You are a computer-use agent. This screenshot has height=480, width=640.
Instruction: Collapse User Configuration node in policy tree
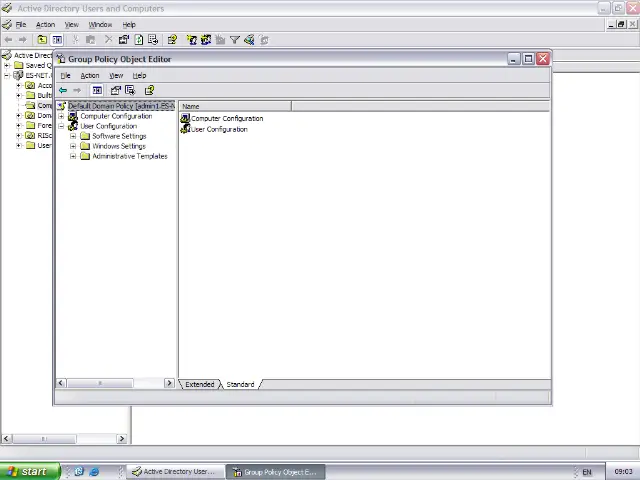coord(61,126)
